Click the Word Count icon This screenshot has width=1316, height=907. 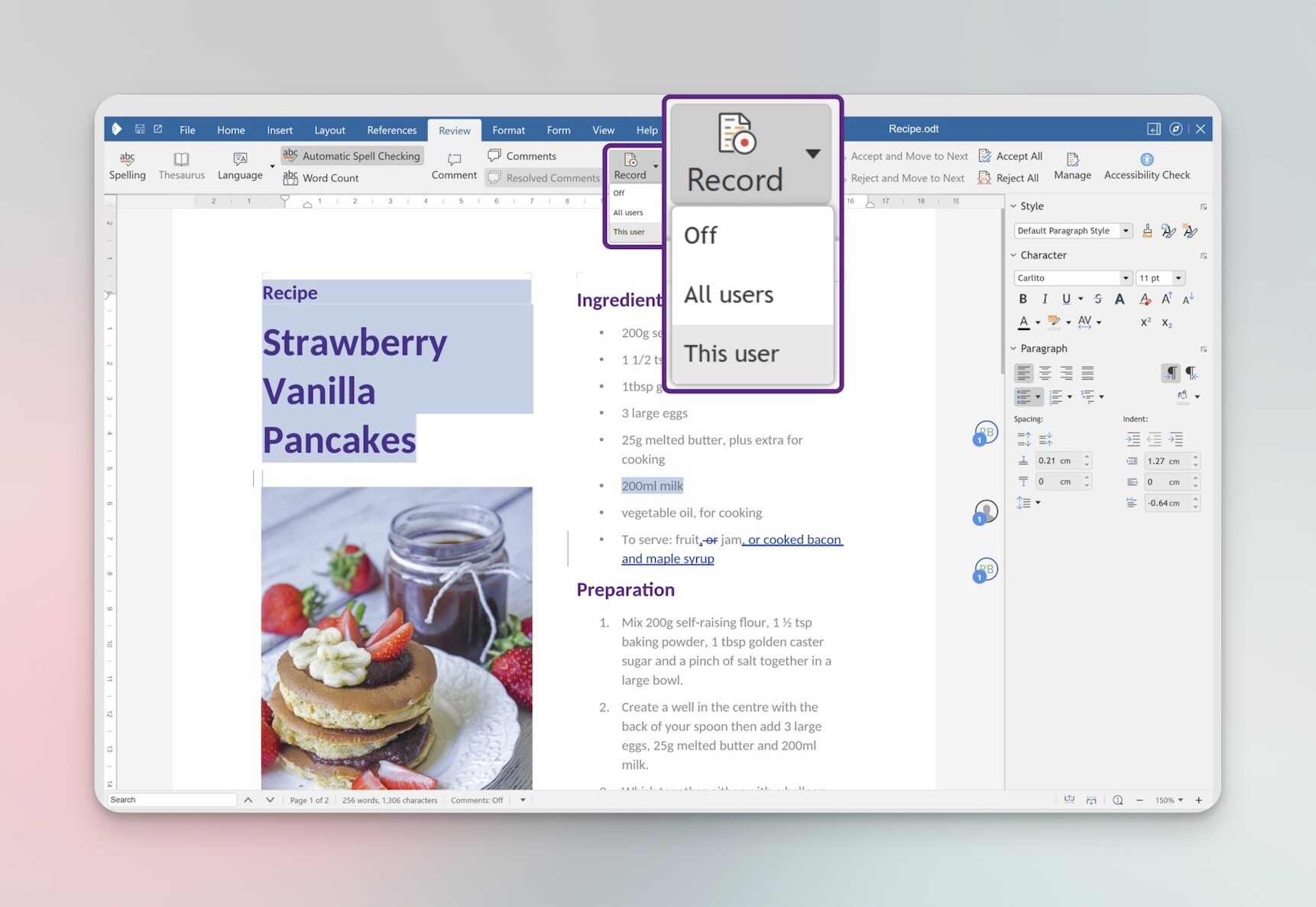(290, 177)
